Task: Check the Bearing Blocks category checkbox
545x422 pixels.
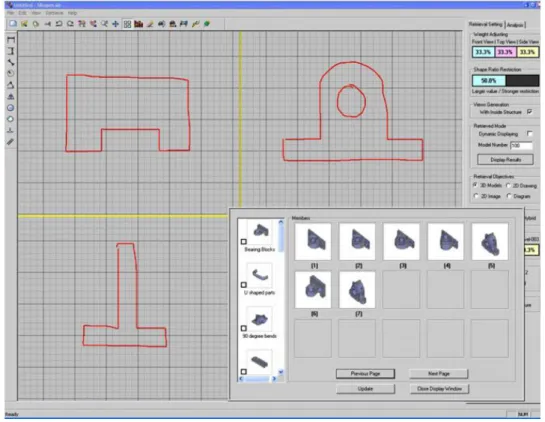Action: point(244,242)
